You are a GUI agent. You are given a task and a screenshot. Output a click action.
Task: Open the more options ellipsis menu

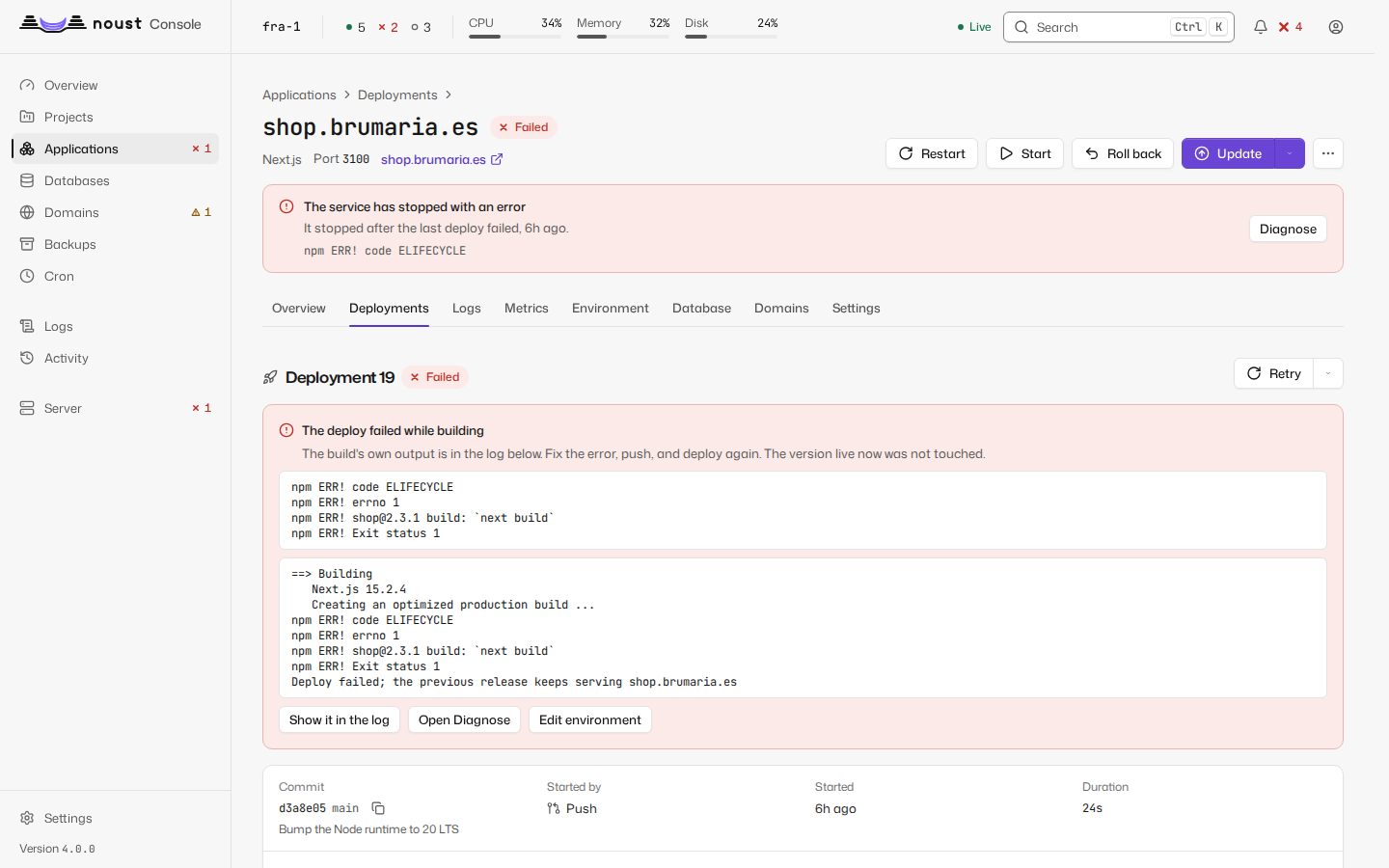coord(1328,153)
